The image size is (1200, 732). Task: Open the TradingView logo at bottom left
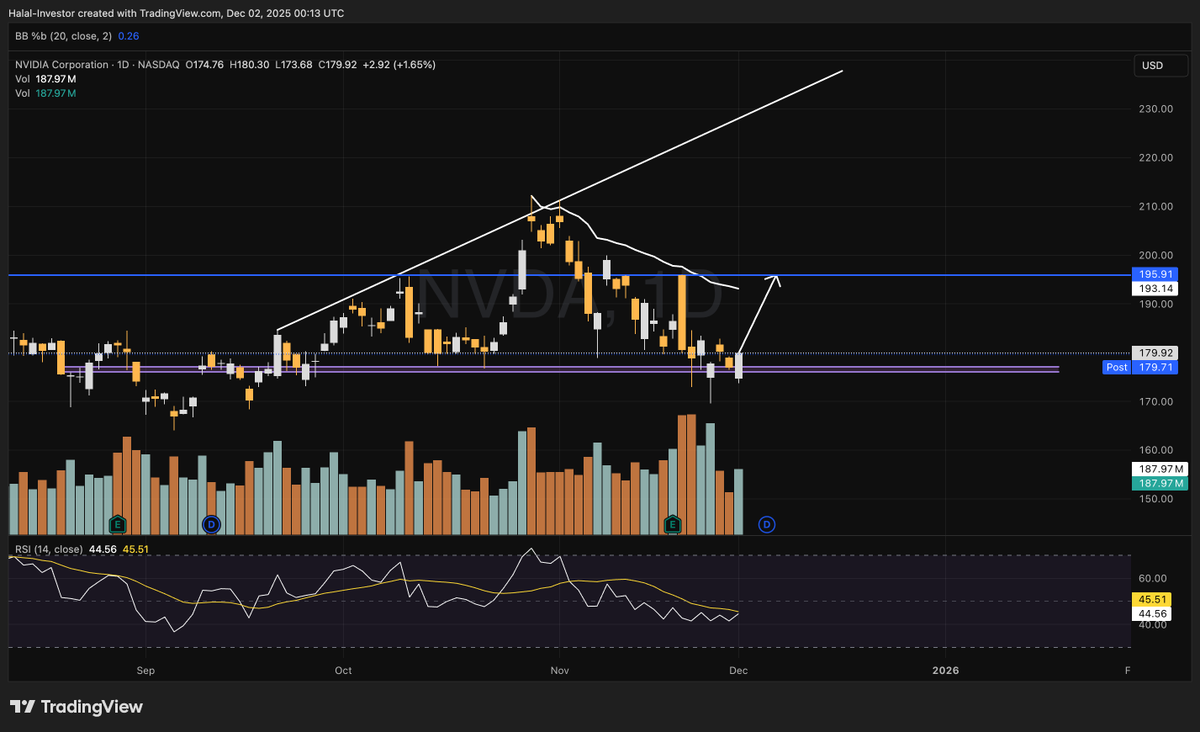(x=77, y=707)
